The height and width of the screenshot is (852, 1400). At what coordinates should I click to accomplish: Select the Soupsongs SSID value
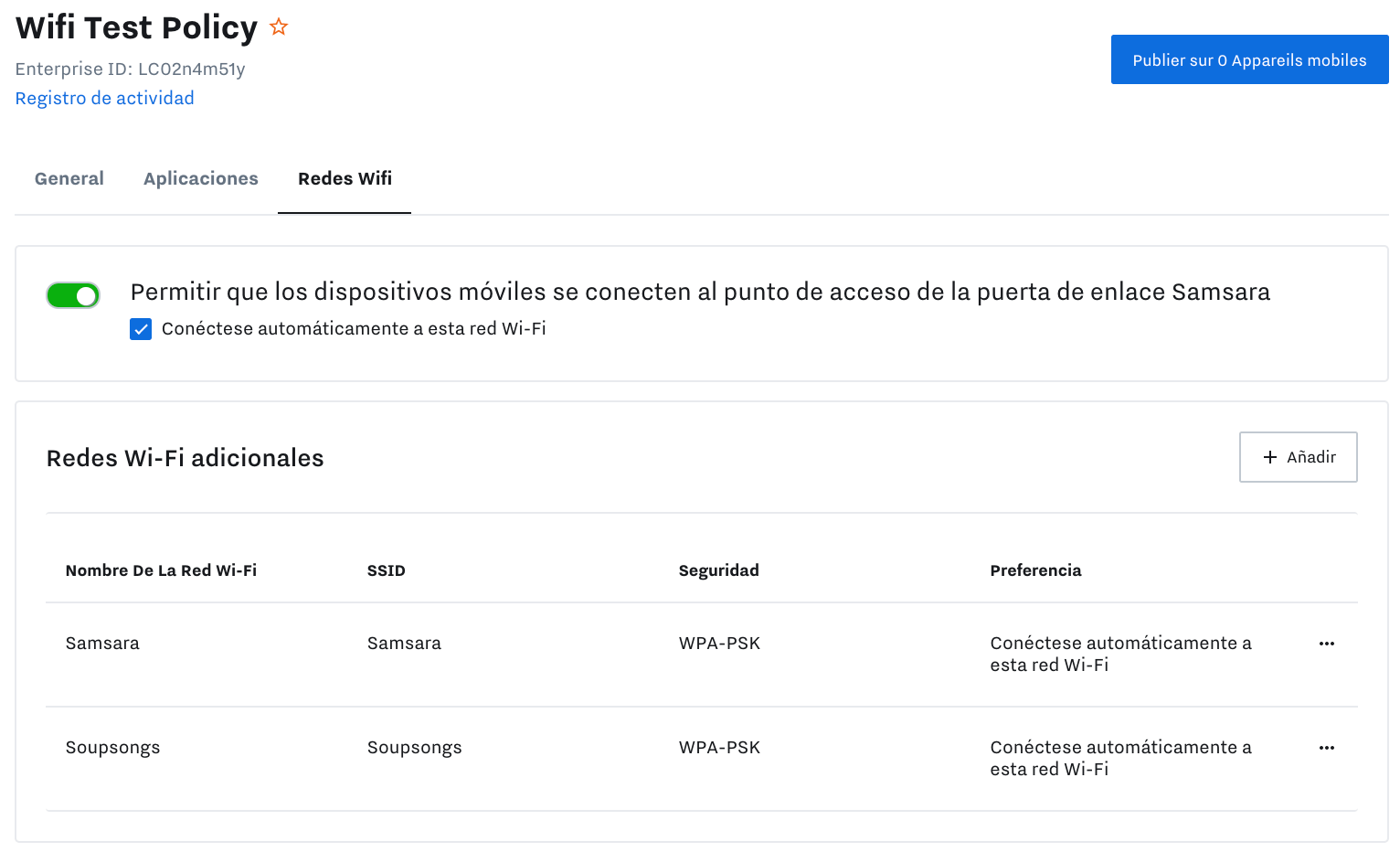(414, 748)
